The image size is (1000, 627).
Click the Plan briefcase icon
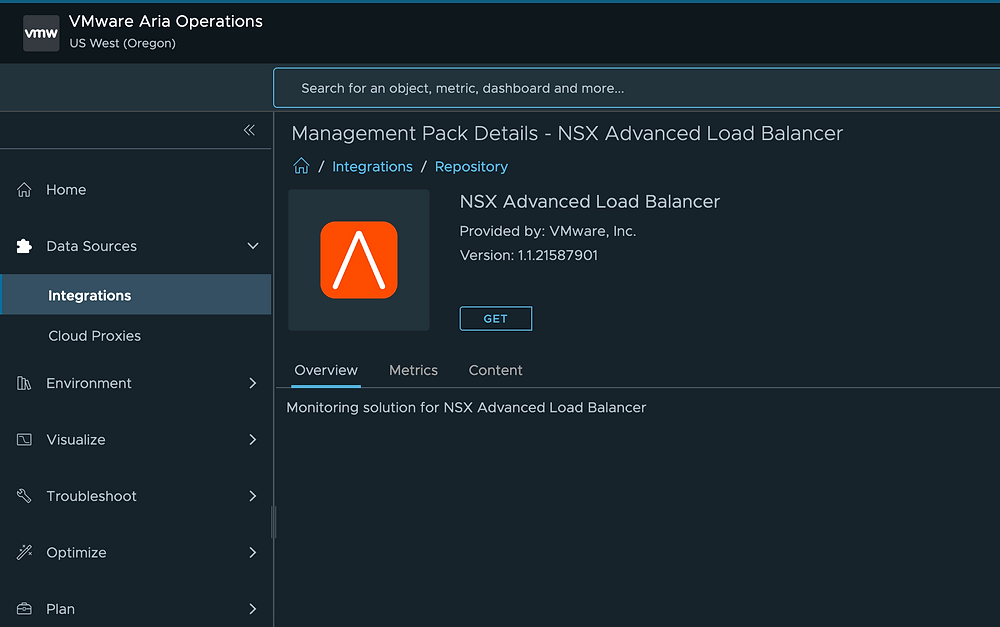click(x=24, y=609)
